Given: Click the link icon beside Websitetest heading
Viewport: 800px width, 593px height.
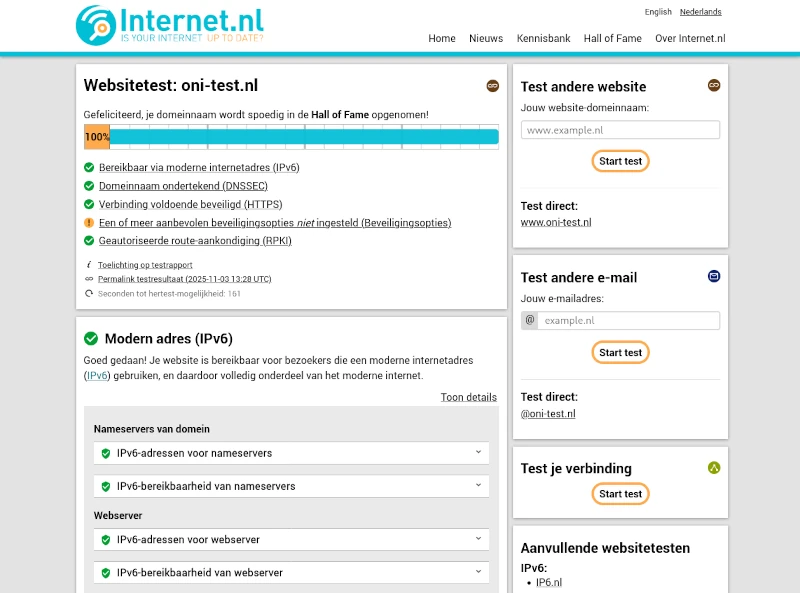Looking at the screenshot, I should pos(492,86).
